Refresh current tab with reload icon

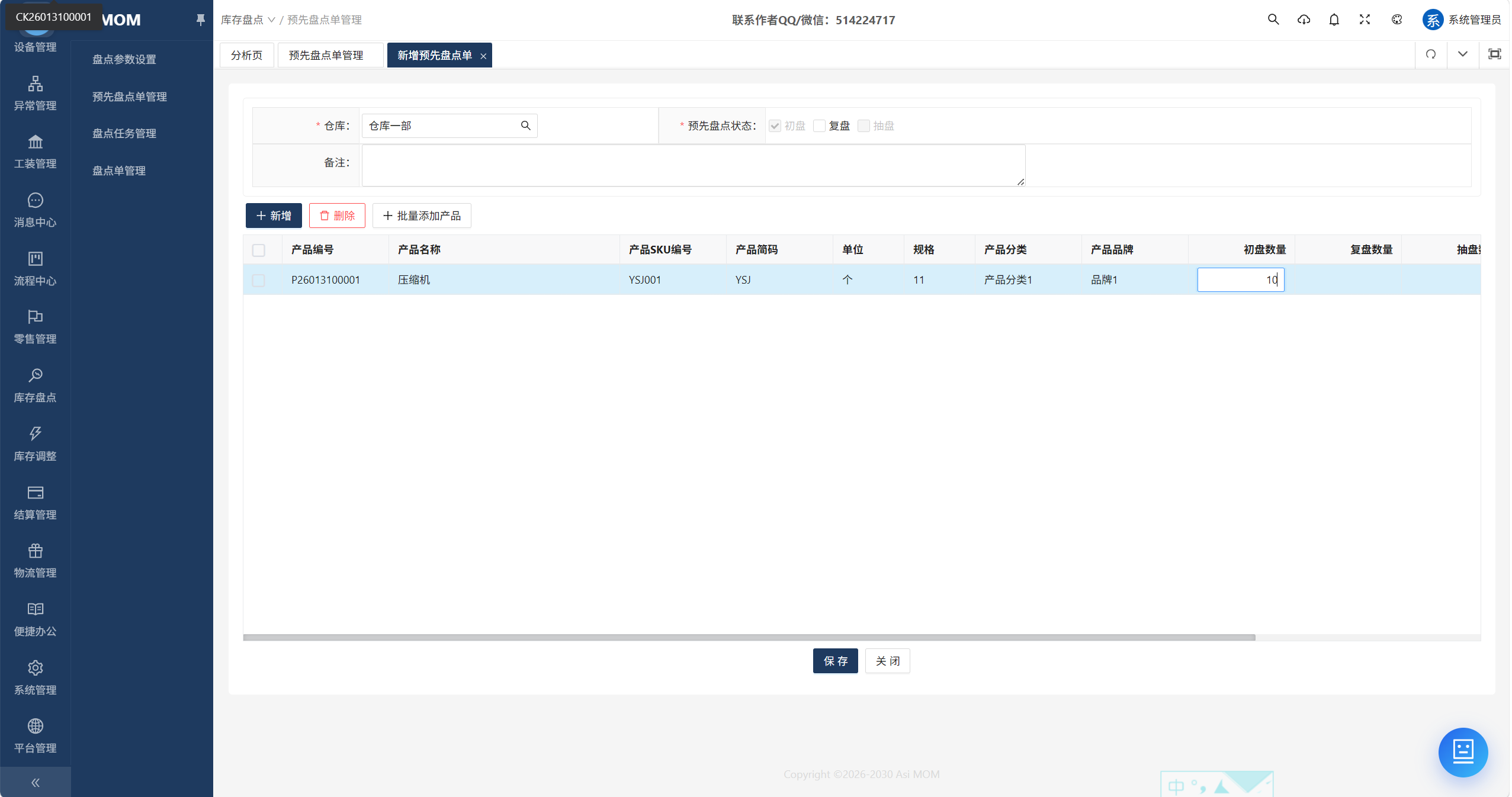(x=1431, y=54)
